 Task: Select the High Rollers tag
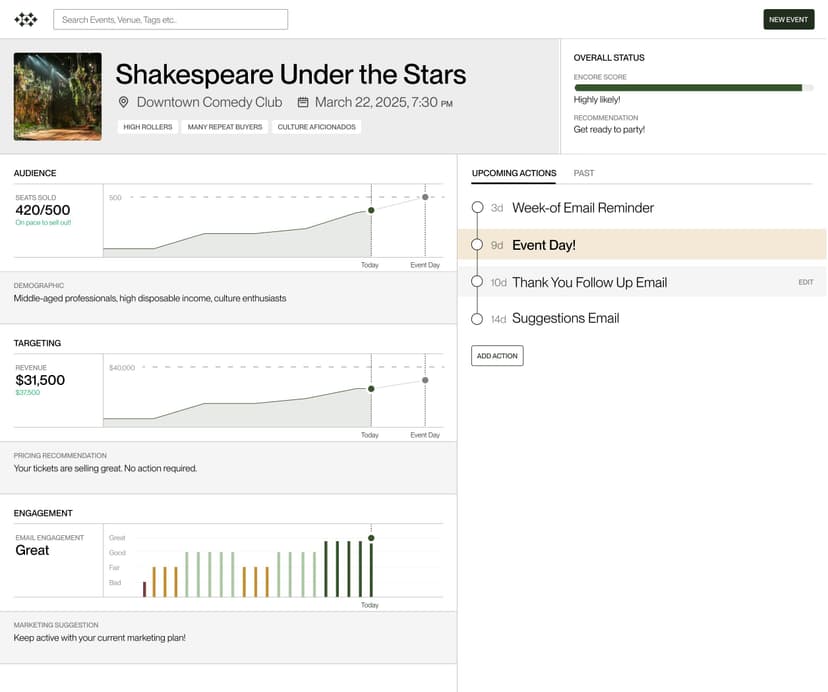pos(147,127)
